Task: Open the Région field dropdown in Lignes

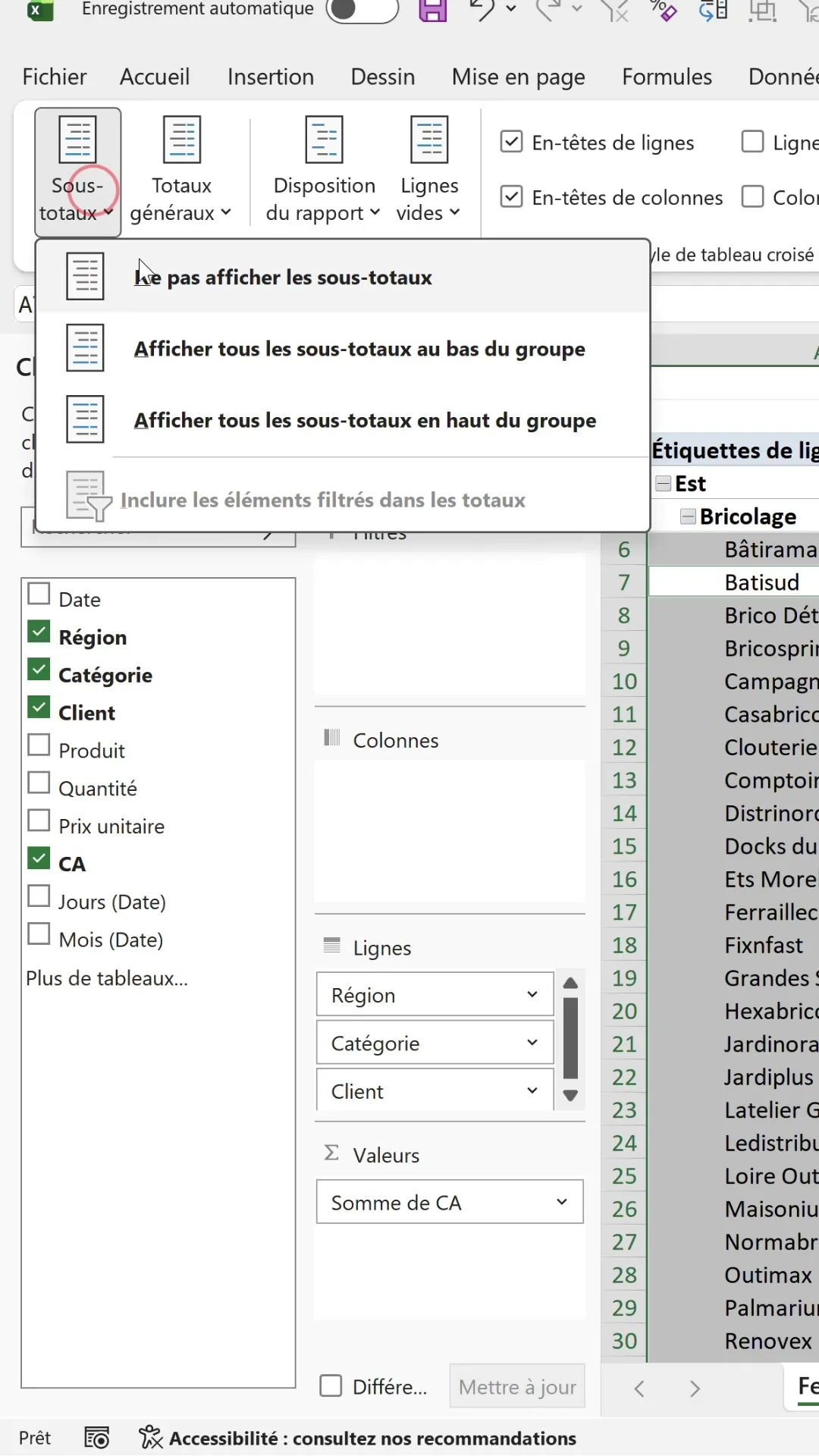Action: click(532, 994)
